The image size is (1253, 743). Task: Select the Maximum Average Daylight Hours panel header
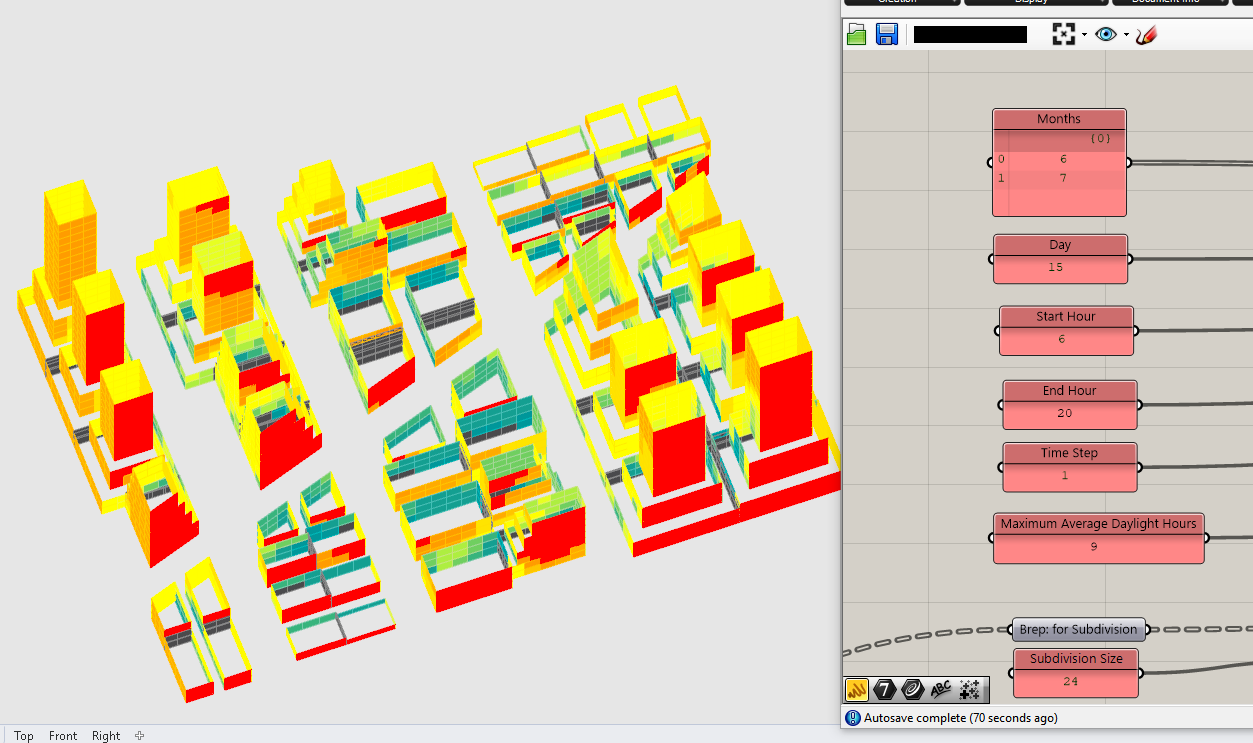(x=1099, y=524)
